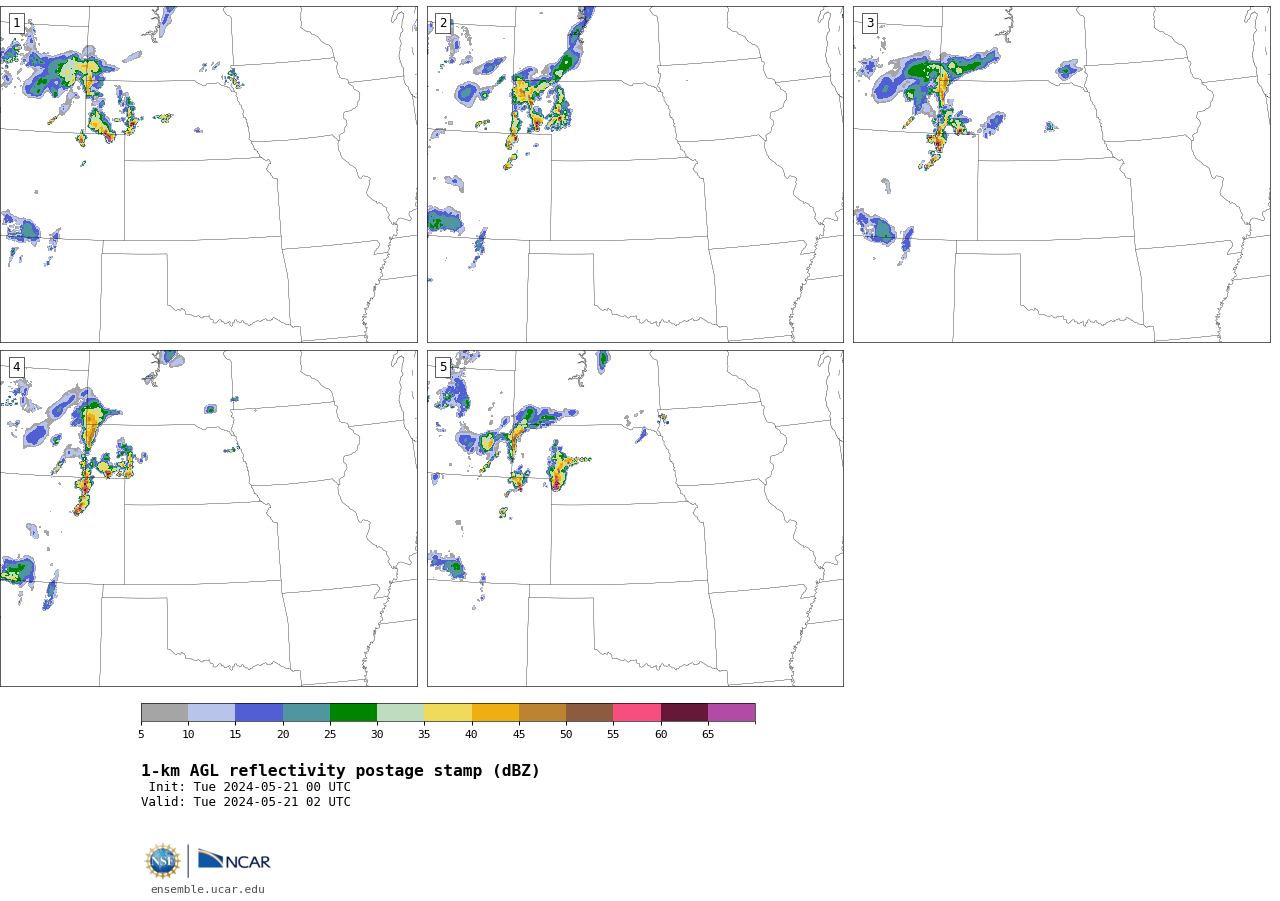
Task: Click the panel number label 5
Action: tap(443, 367)
